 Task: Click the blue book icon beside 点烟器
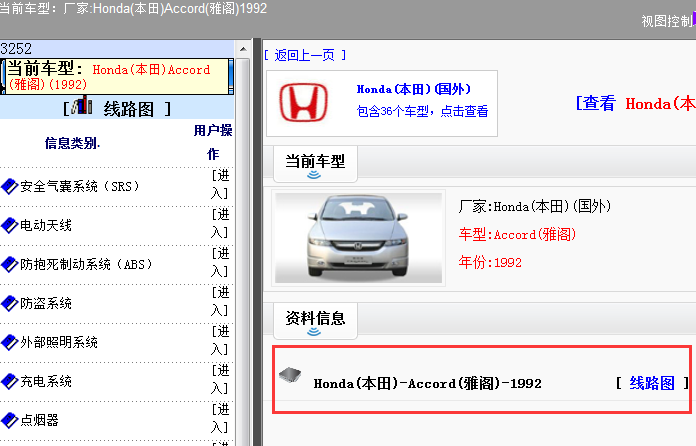click(9, 420)
